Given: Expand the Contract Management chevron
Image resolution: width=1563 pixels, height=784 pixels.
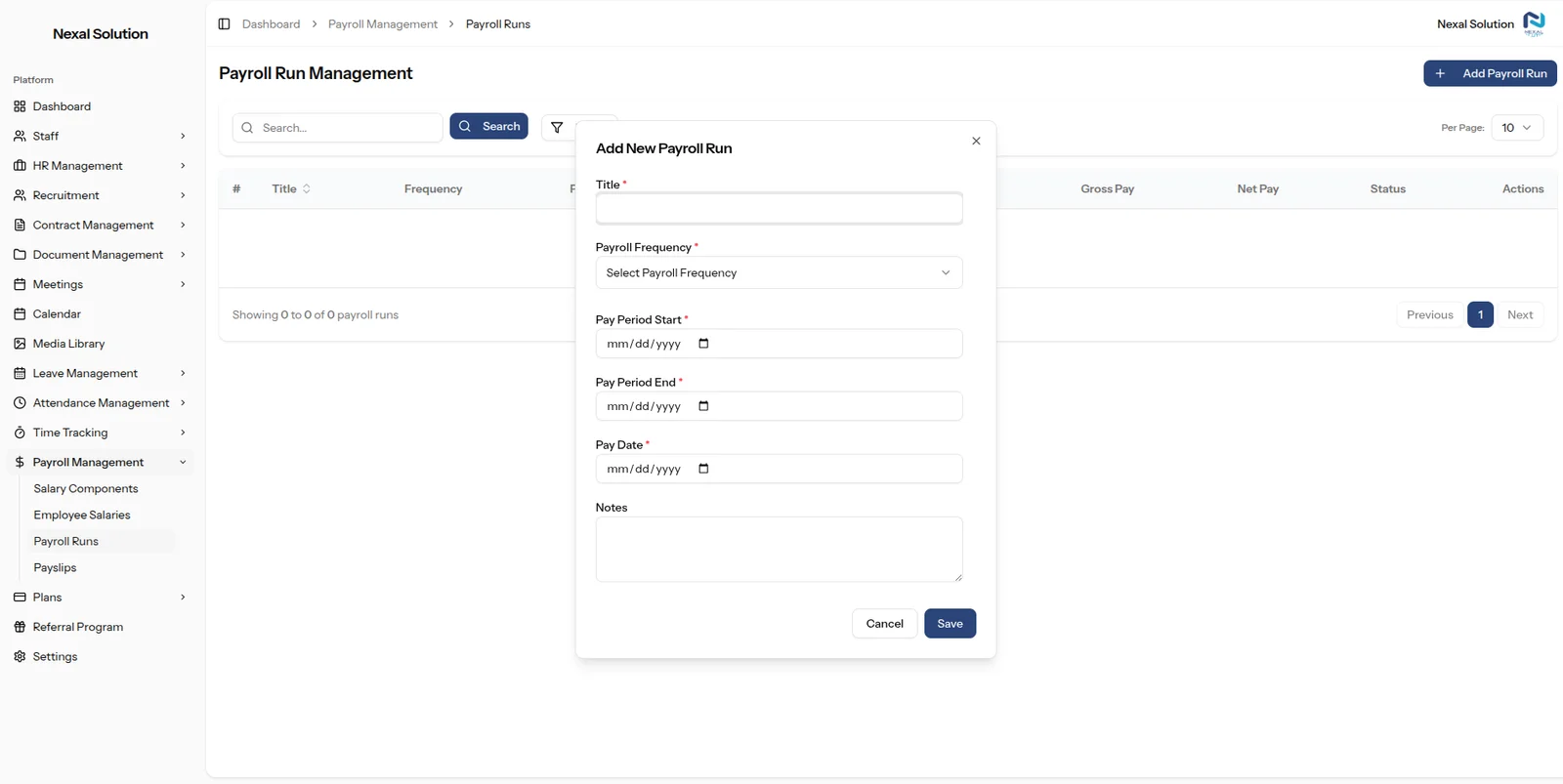Looking at the screenshot, I should [x=183, y=225].
